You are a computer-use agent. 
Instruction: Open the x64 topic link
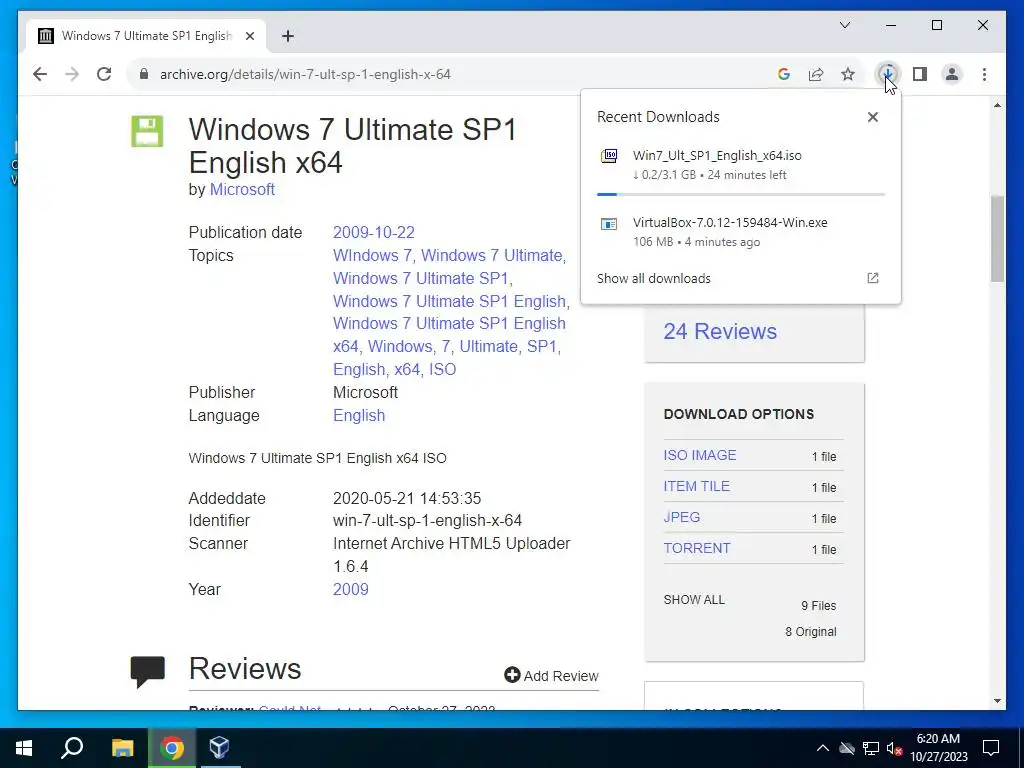click(407, 369)
